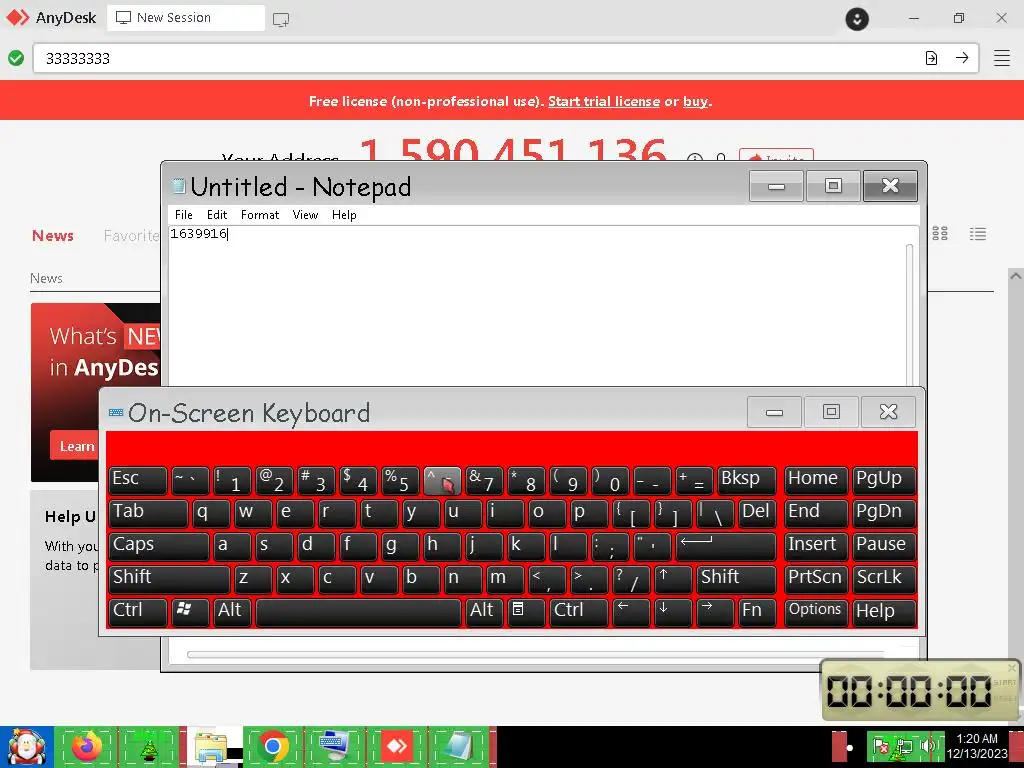
Task: Click the down arrow key on on-screen keyboard
Action: [673, 612]
